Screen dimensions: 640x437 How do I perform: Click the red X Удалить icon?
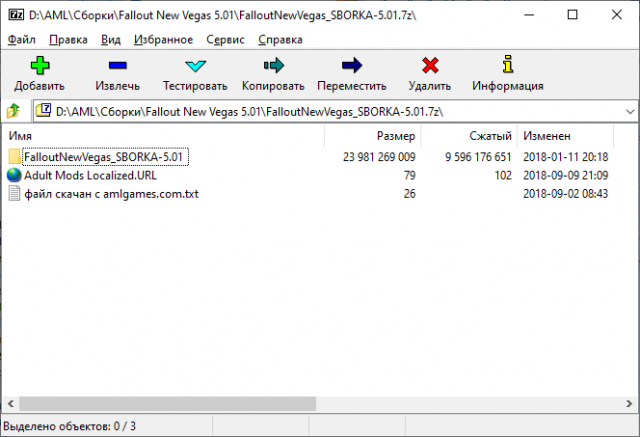[430, 67]
